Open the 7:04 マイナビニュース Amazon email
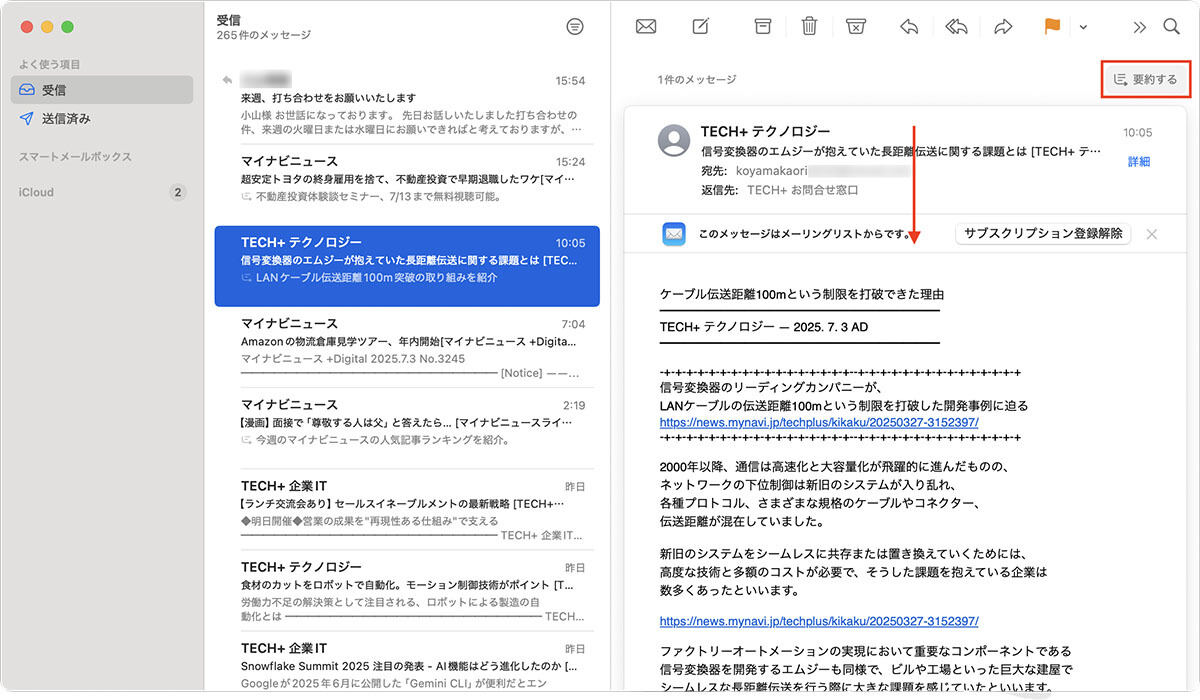 [x=407, y=348]
